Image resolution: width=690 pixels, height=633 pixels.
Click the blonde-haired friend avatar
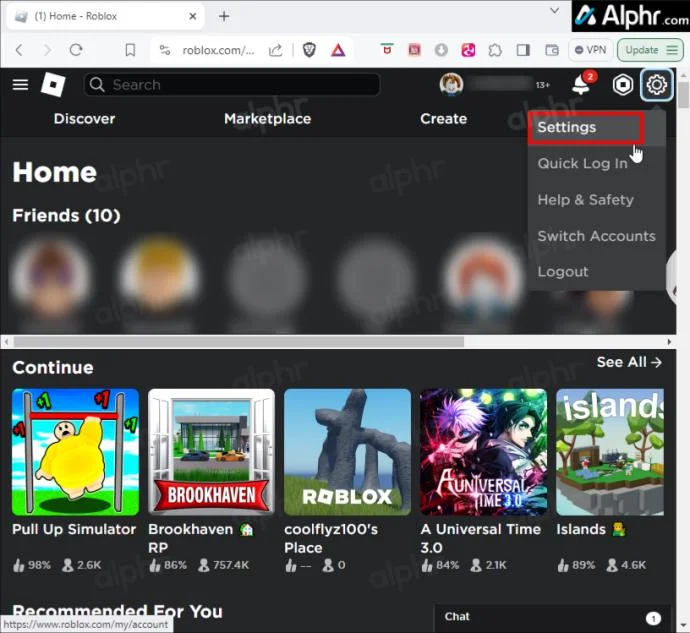pos(159,276)
